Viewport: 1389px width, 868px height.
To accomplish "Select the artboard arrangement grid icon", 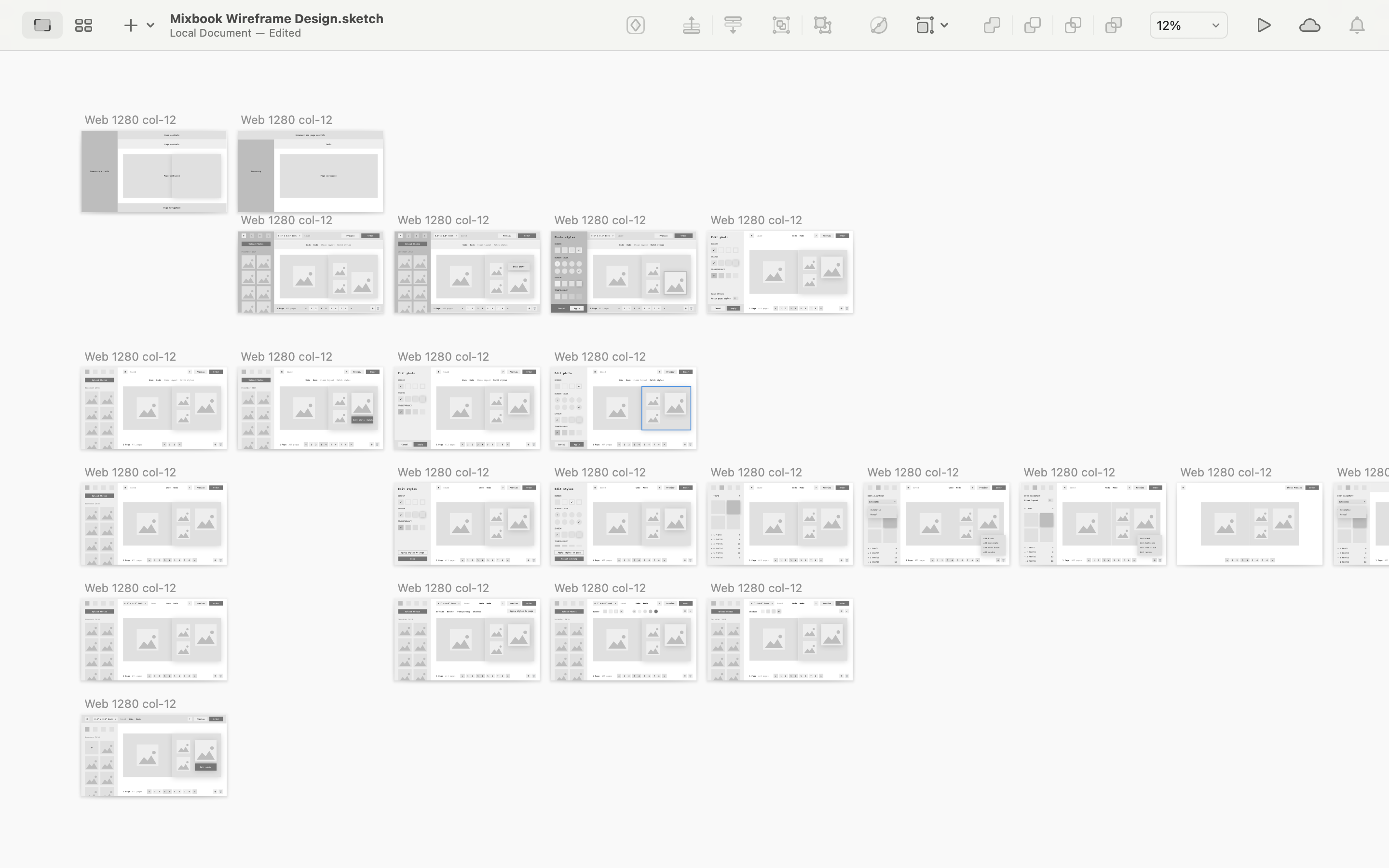I will coord(83,24).
